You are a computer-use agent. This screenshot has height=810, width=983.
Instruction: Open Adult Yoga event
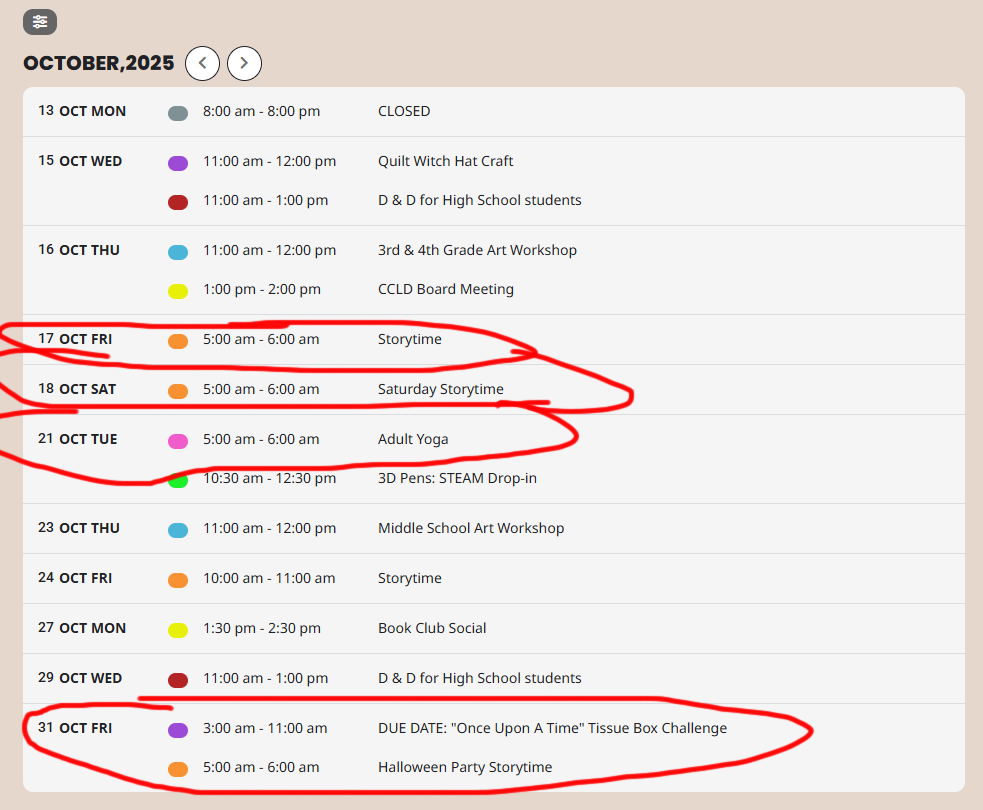412,439
